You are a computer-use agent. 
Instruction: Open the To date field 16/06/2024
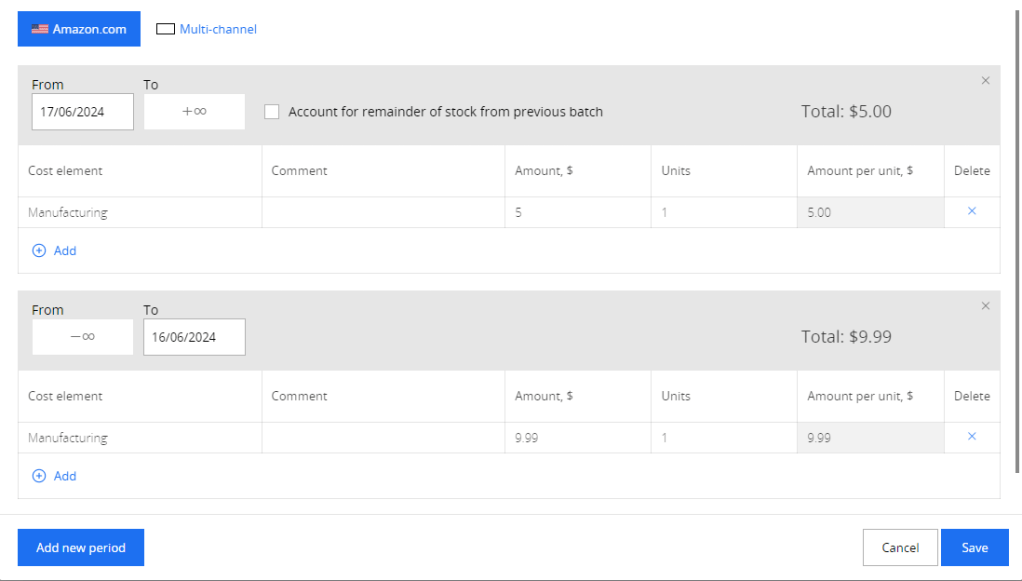tap(194, 337)
